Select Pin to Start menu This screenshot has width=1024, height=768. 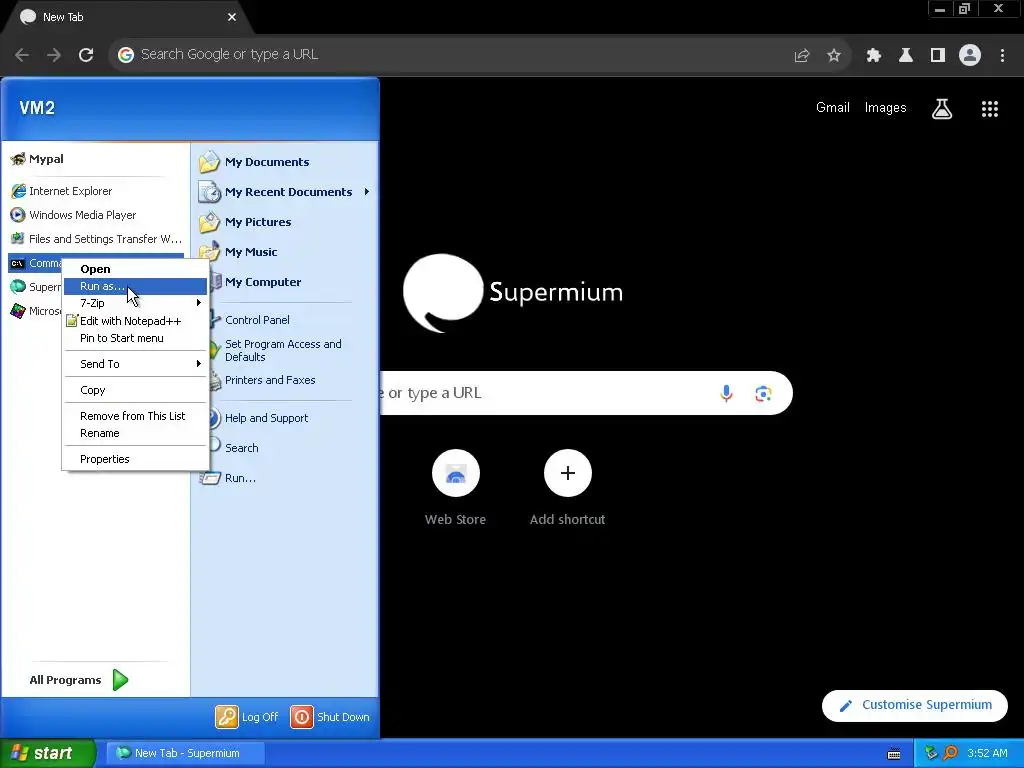[x=135, y=338]
